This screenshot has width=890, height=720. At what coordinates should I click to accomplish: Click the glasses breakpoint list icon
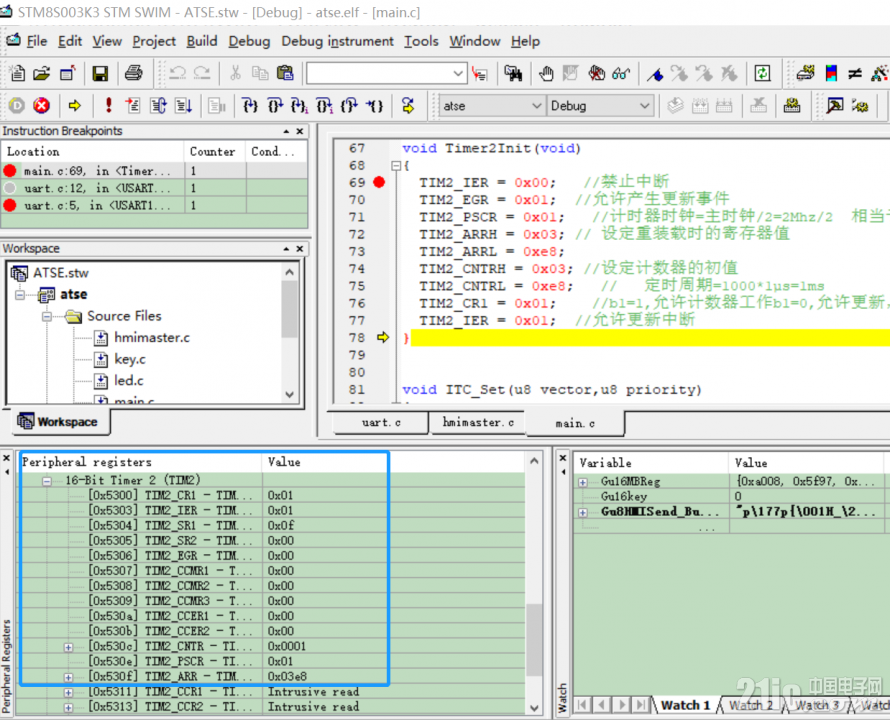[x=621, y=73]
